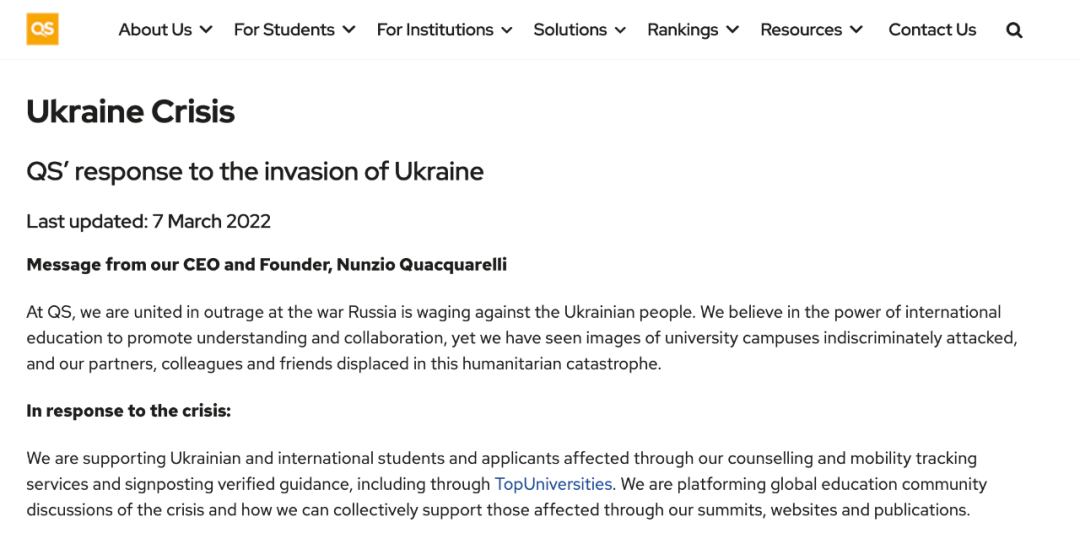Screen dimensions: 1080x533
Task: Select the For Students menu text
Action: click(284, 30)
